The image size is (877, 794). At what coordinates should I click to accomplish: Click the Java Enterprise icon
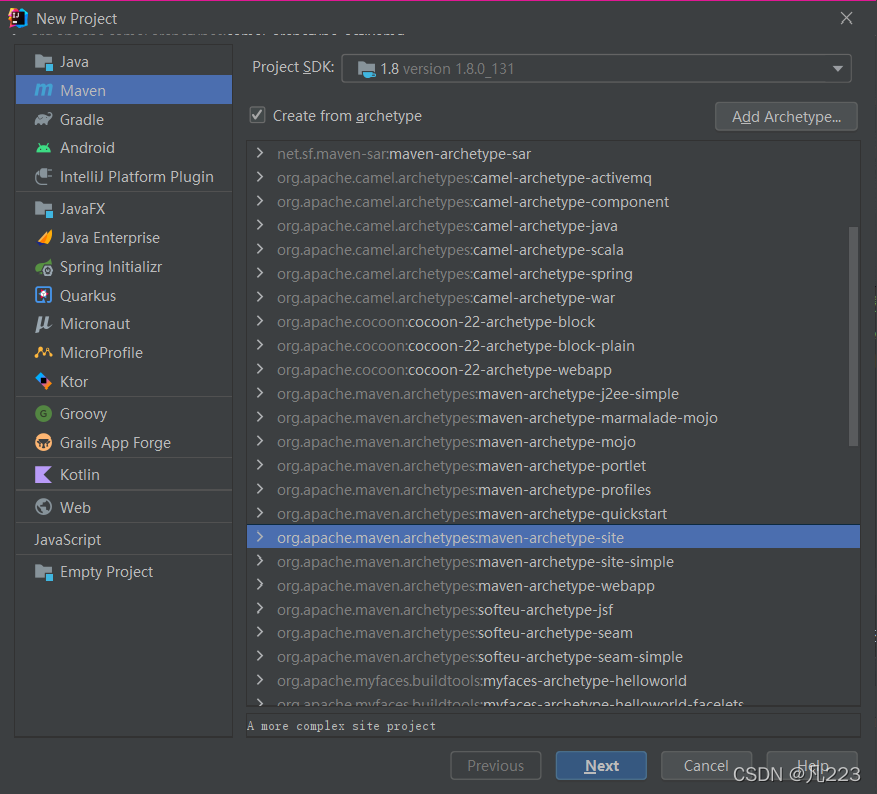[x=44, y=238]
